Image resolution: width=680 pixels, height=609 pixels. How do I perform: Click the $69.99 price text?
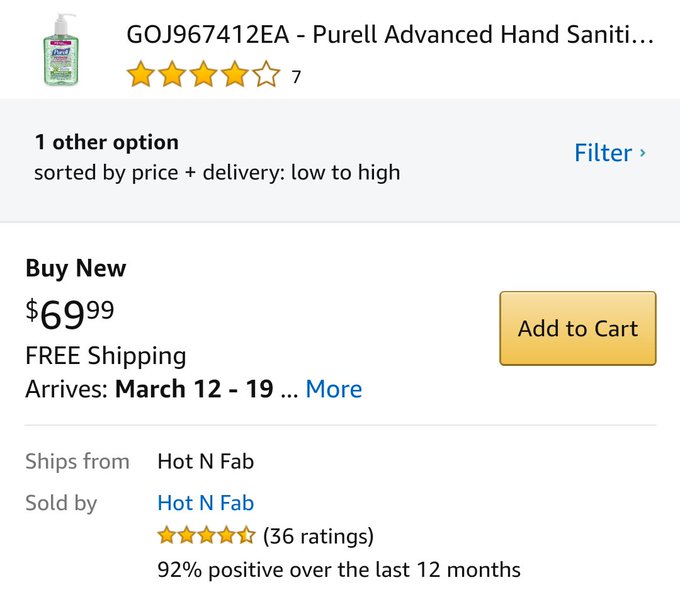tap(70, 314)
